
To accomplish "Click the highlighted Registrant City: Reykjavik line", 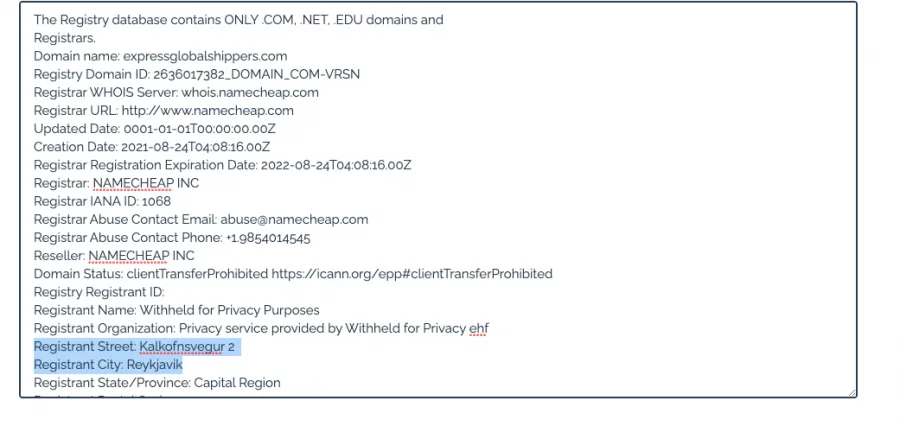I will tap(108, 365).
